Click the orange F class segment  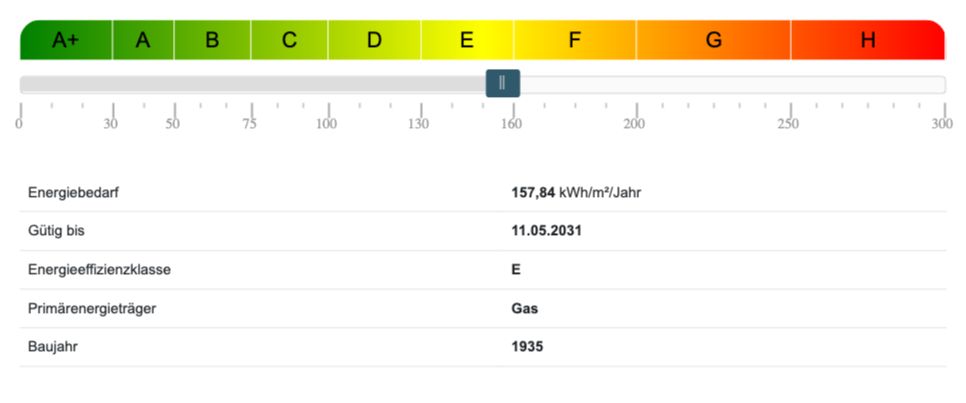(575, 40)
